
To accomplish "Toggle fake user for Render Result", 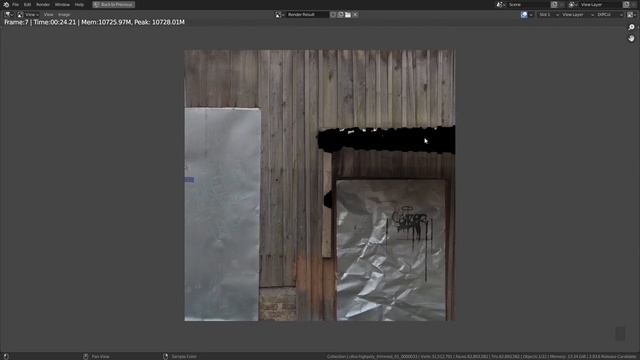I will point(333,15).
